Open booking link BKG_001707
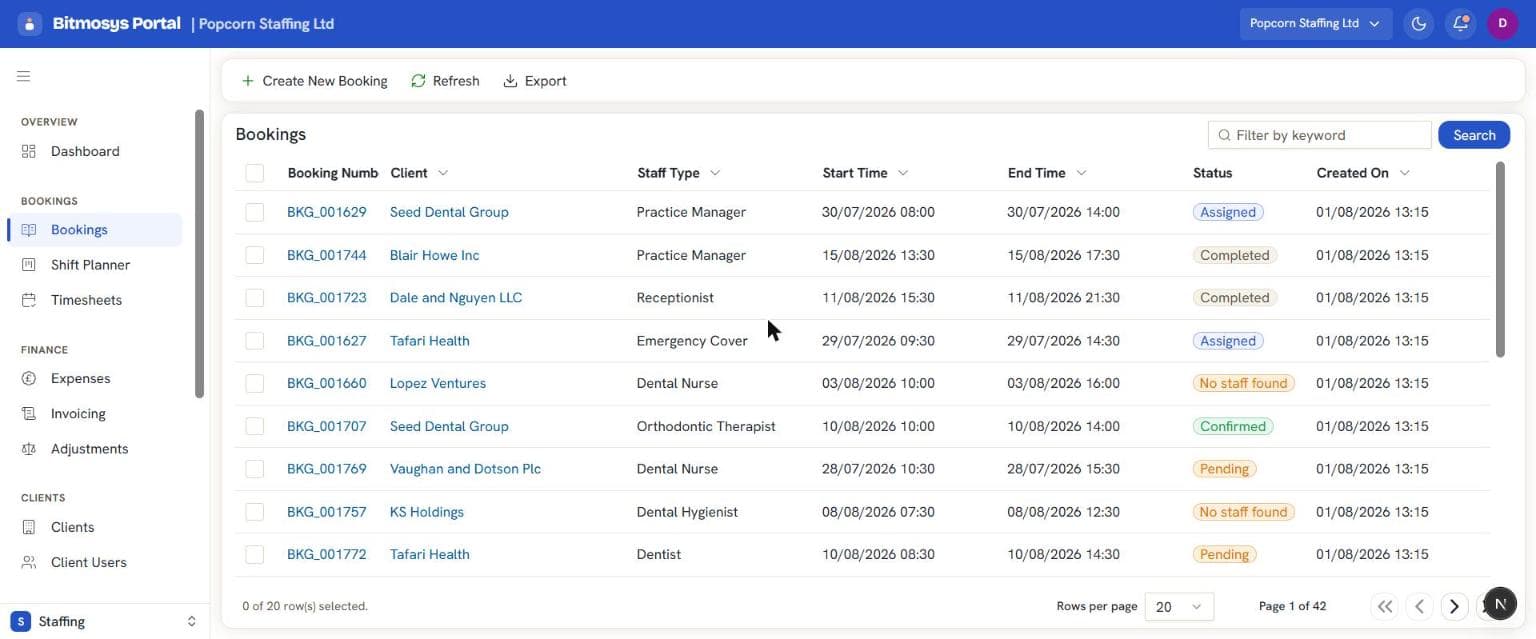Viewport: 1536px width, 639px height. [x=327, y=426]
